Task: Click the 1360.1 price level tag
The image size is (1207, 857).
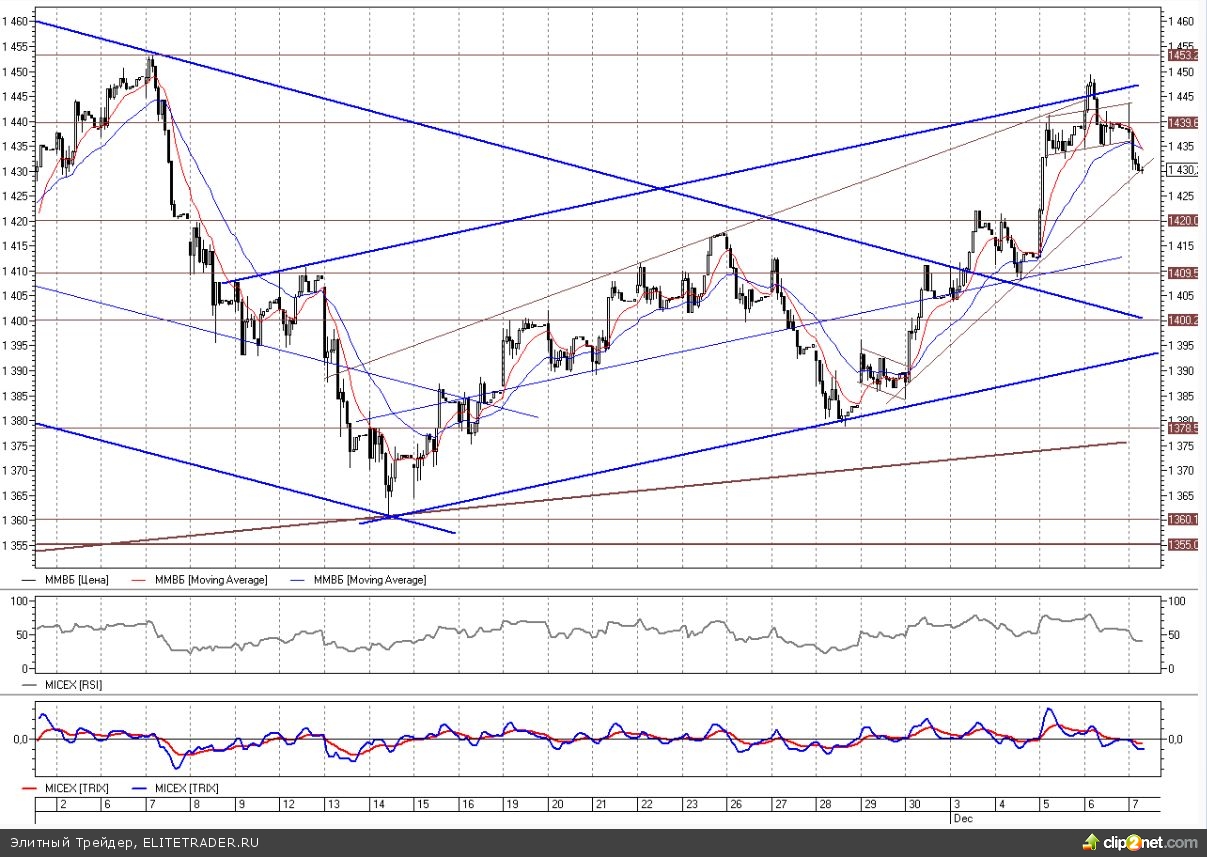Action: click(1181, 519)
